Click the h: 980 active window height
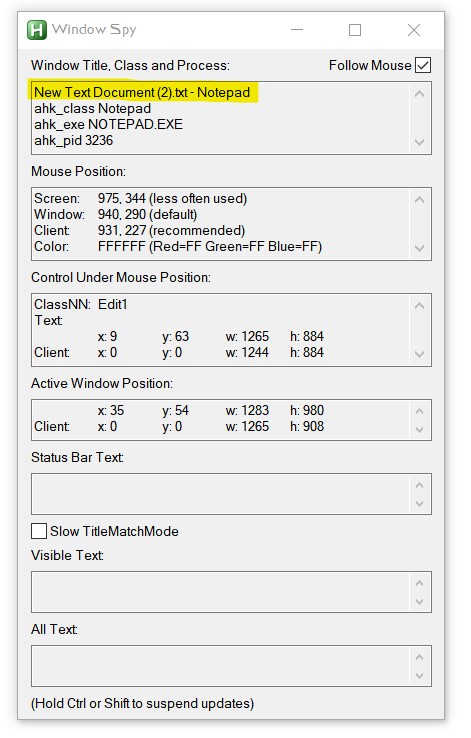The height and width of the screenshot is (738, 471). tap(307, 410)
